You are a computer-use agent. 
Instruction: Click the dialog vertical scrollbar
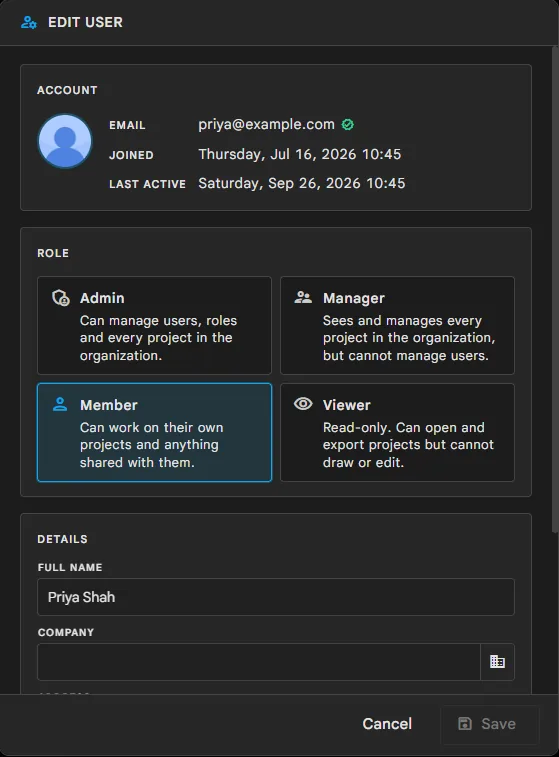coord(555,290)
